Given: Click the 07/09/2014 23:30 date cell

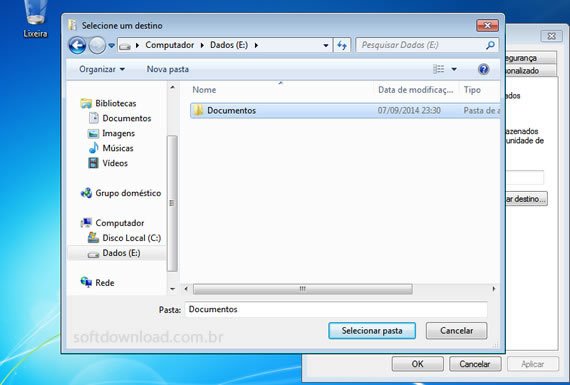Looking at the screenshot, I should pos(409,111).
